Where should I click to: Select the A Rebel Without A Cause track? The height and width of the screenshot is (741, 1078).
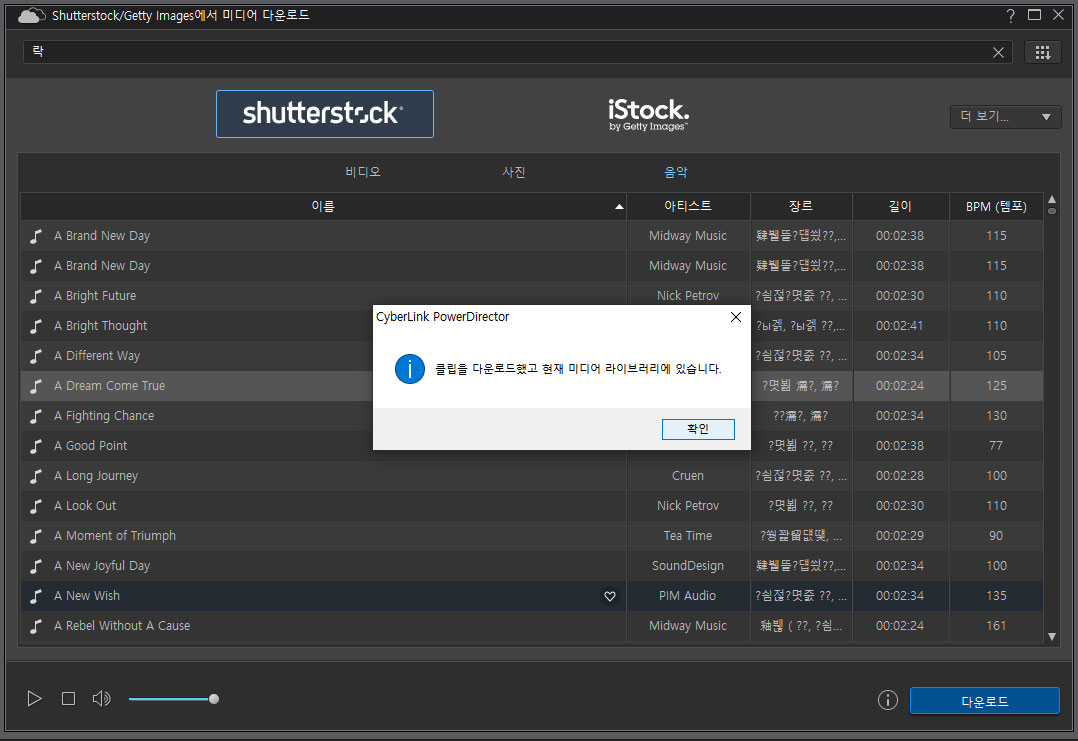click(323, 626)
